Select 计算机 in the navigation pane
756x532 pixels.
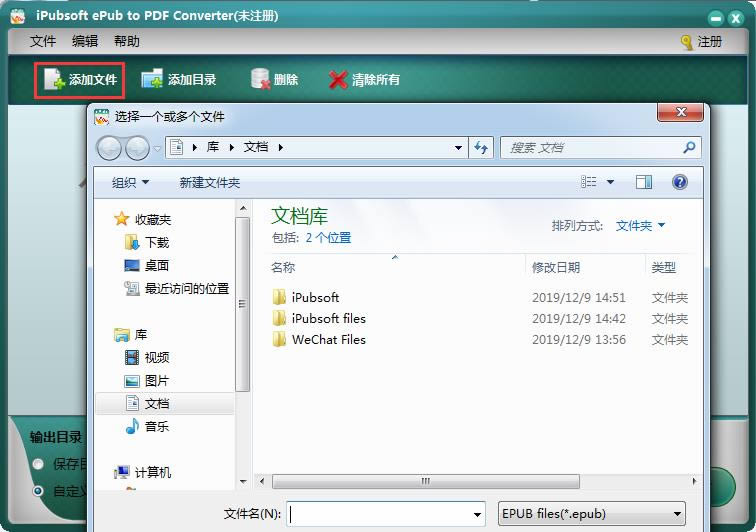point(143,472)
